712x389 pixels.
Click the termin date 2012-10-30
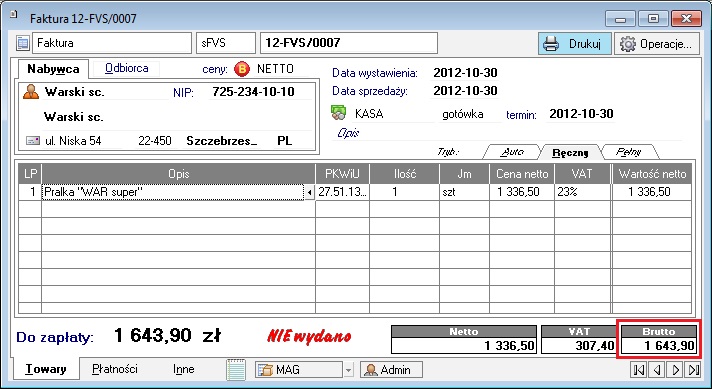(x=581, y=113)
